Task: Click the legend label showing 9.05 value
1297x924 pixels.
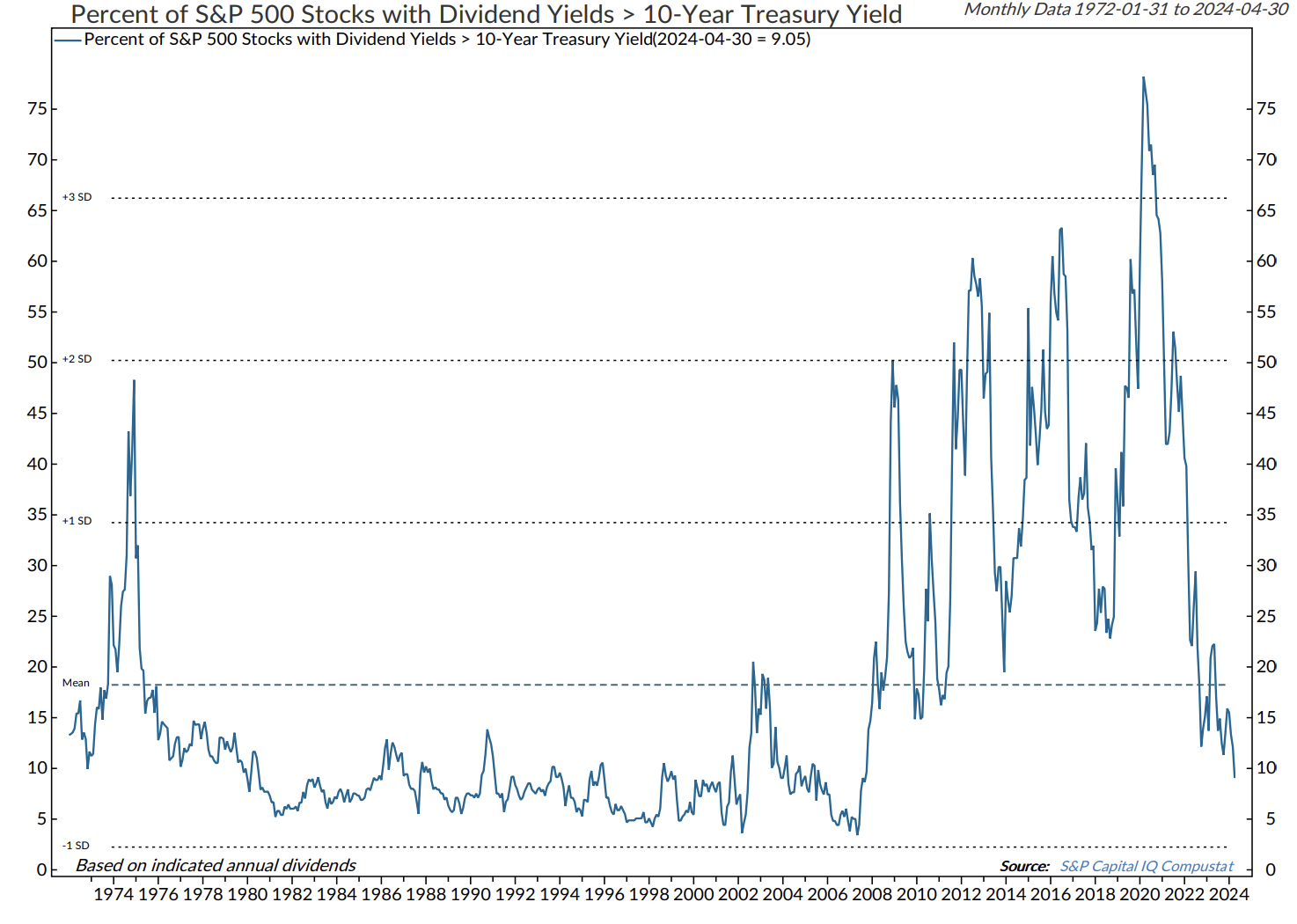Action: tap(447, 40)
